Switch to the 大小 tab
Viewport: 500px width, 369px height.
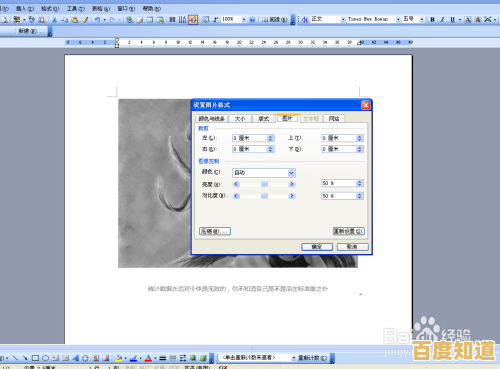pyautogui.click(x=240, y=119)
